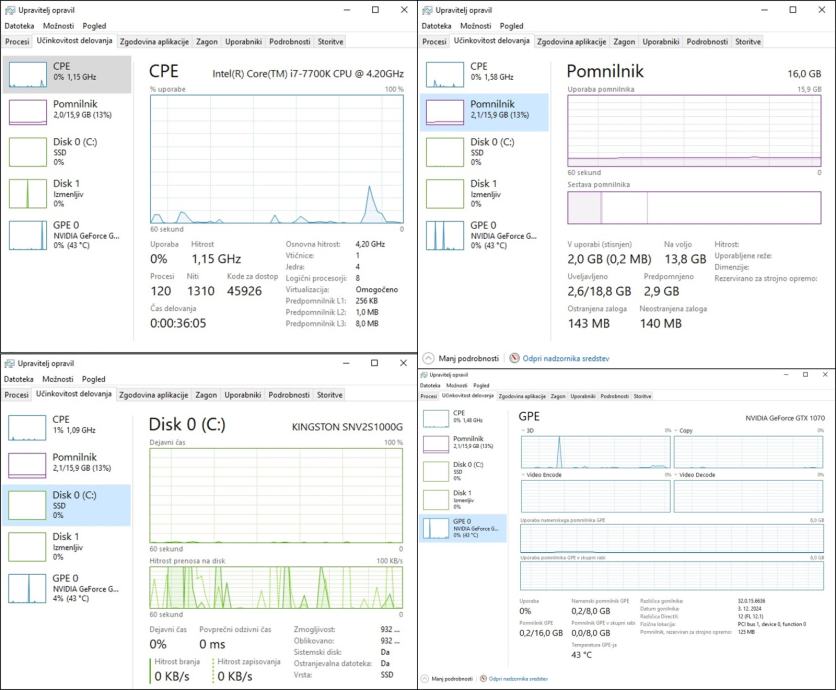Open Možnosti menu in the KINGSTON disk window
This screenshot has width=836, height=690.
click(58, 380)
